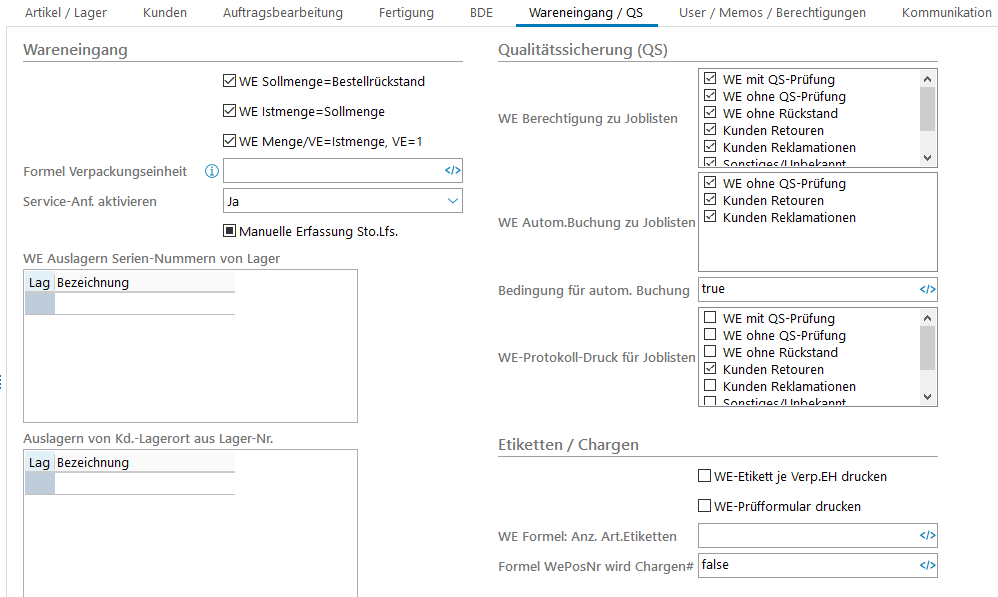Open formula editor for WE Formel Anz. Art.Etiketten
This screenshot has width=998, height=597.
point(927,536)
